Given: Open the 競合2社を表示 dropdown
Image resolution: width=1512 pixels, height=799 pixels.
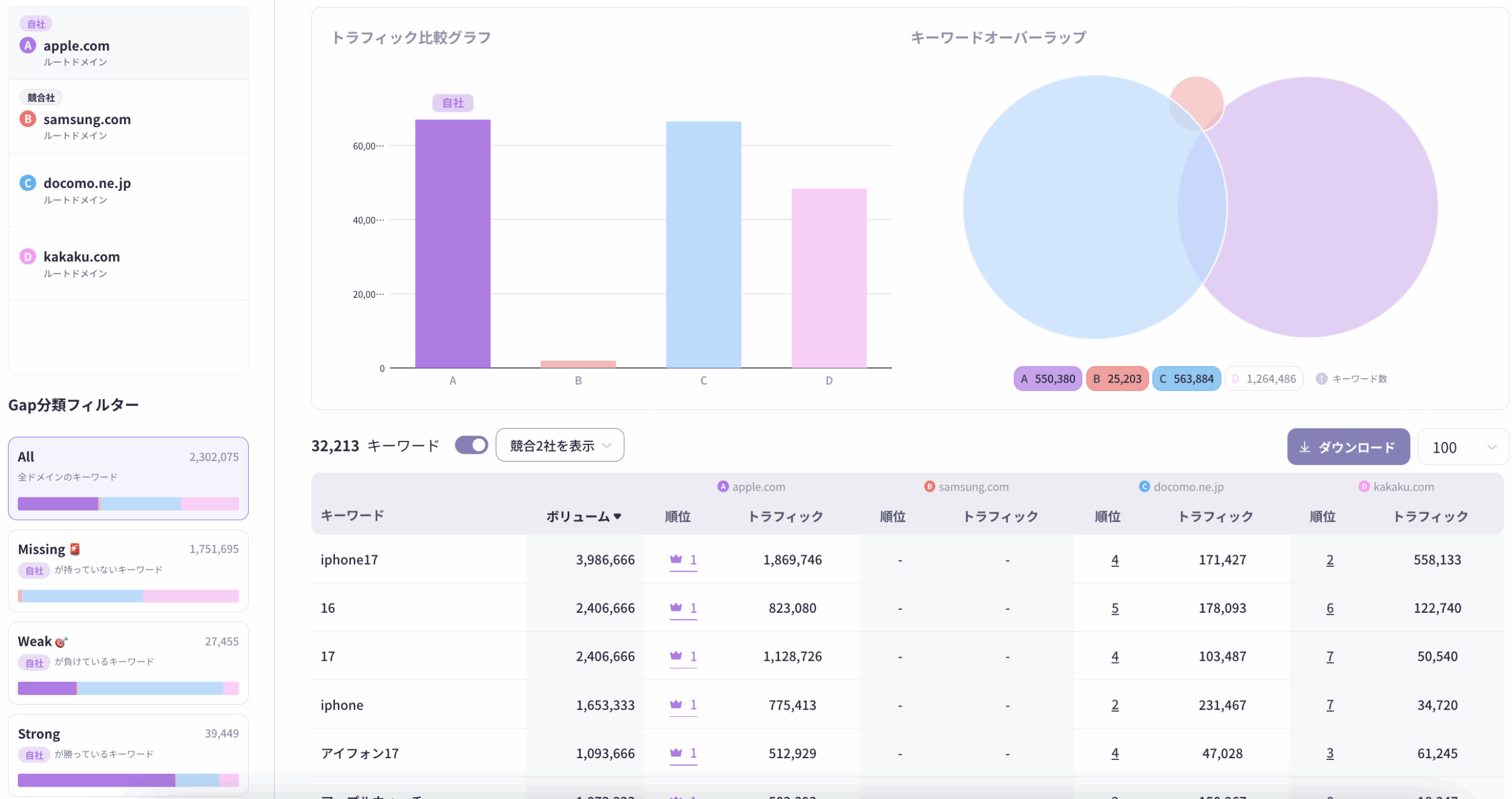Looking at the screenshot, I should (x=559, y=446).
